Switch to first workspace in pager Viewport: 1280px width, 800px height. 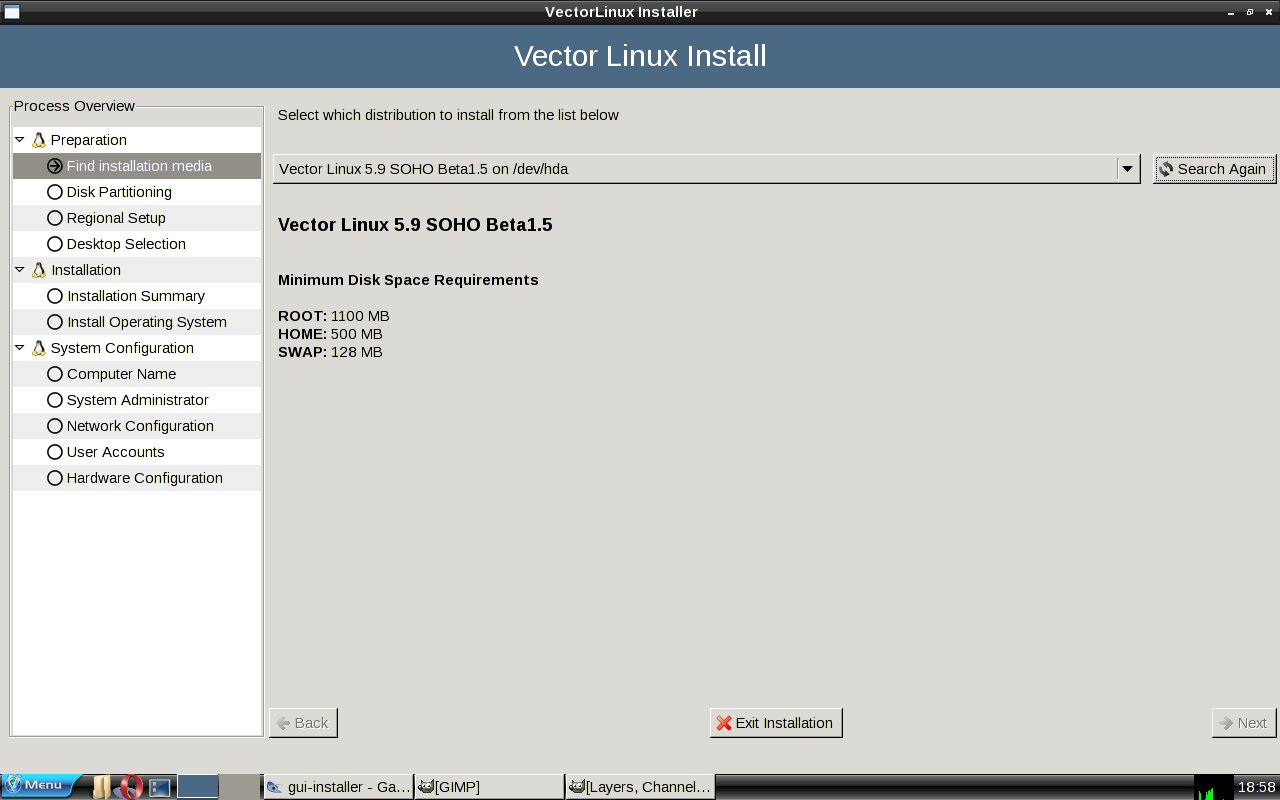point(198,787)
